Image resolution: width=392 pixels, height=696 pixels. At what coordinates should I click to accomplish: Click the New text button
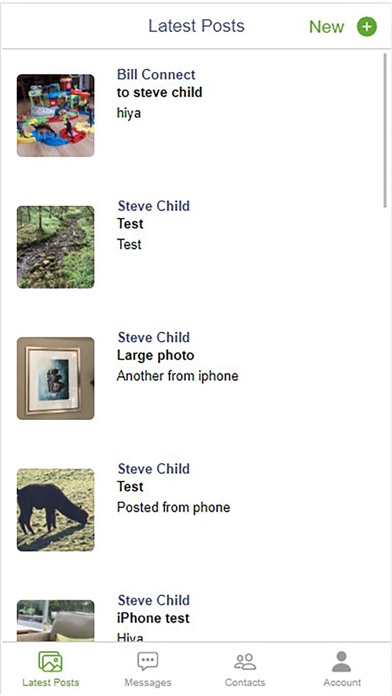coord(326,27)
